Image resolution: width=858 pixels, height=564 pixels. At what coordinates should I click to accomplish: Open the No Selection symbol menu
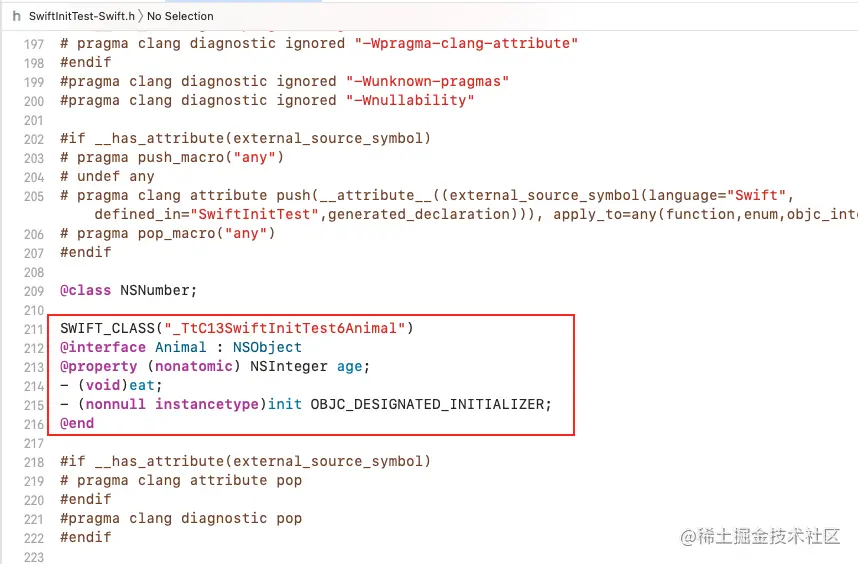180,16
